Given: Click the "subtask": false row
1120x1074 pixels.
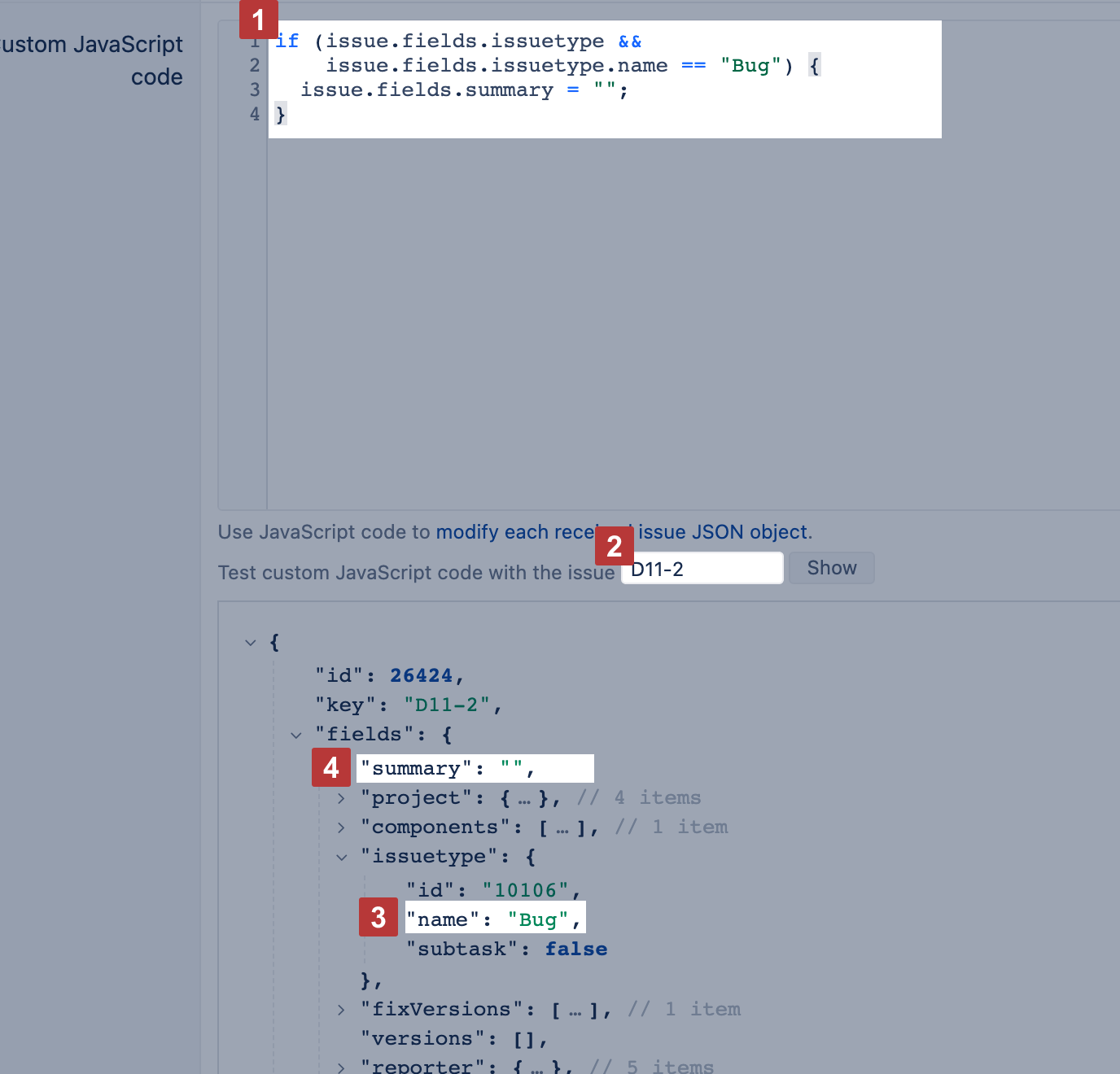Looking at the screenshot, I should 507,949.
